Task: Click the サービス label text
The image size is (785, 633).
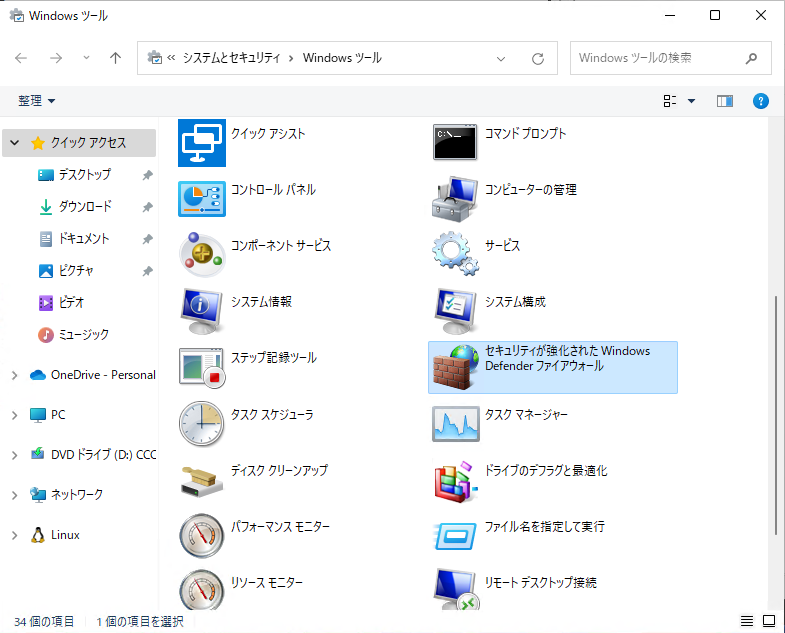Action: point(502,245)
